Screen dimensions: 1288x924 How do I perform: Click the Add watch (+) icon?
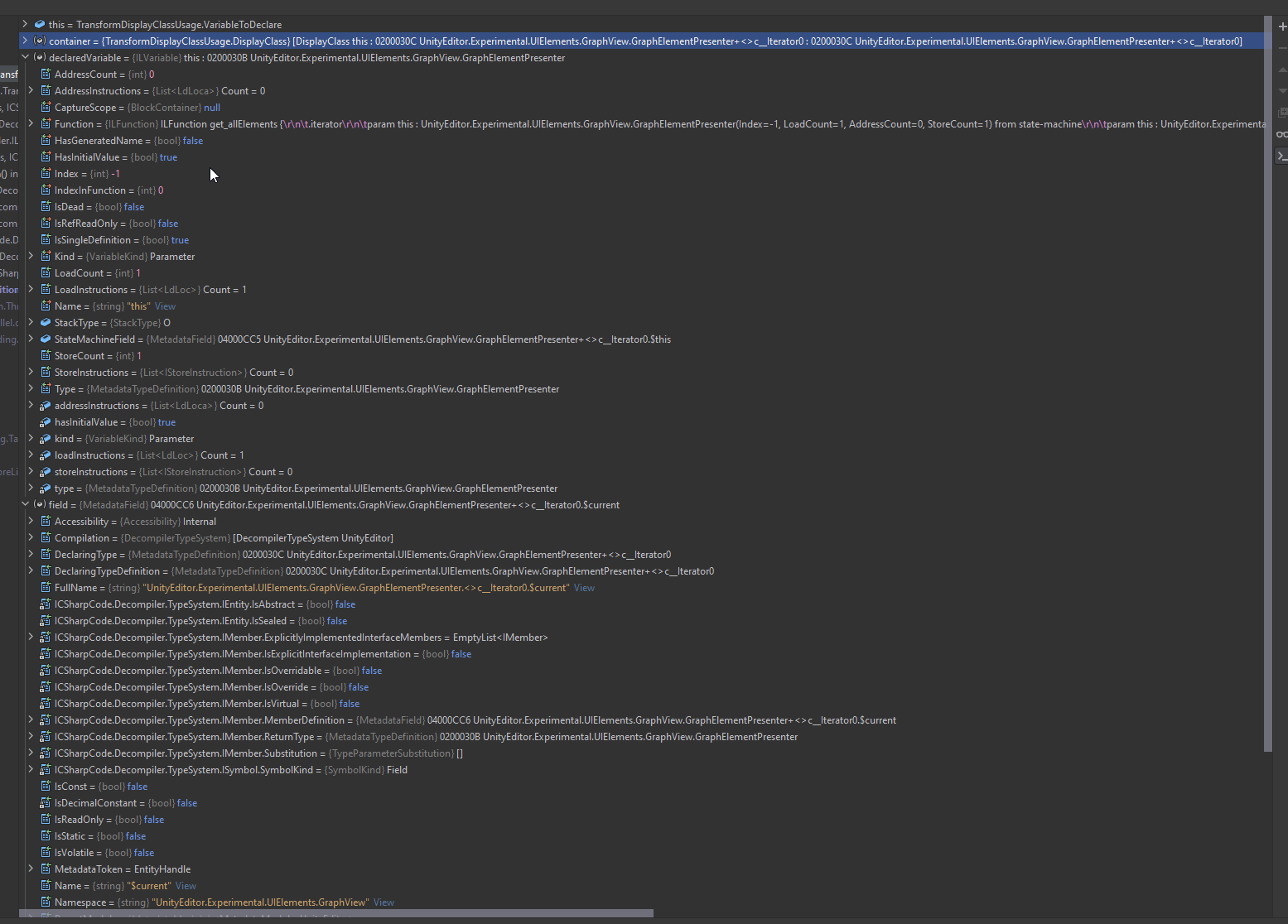point(1282,26)
